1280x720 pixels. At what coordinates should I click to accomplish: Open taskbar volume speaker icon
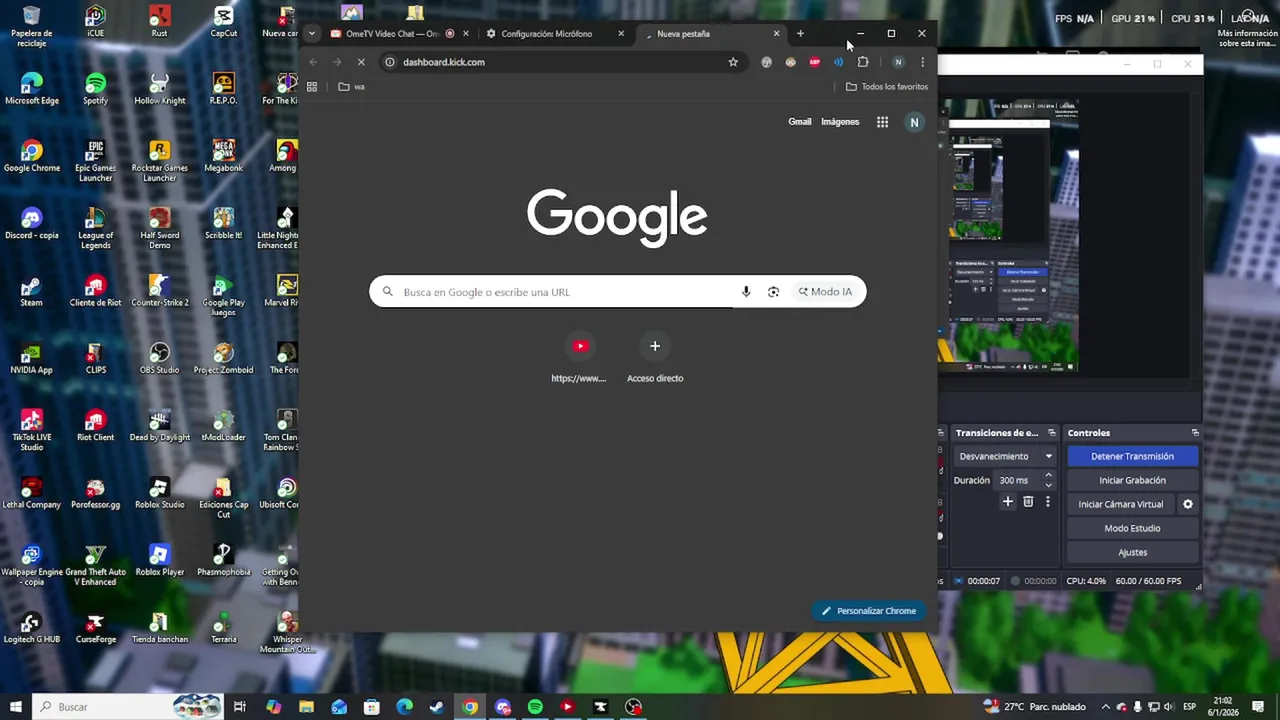1168,707
